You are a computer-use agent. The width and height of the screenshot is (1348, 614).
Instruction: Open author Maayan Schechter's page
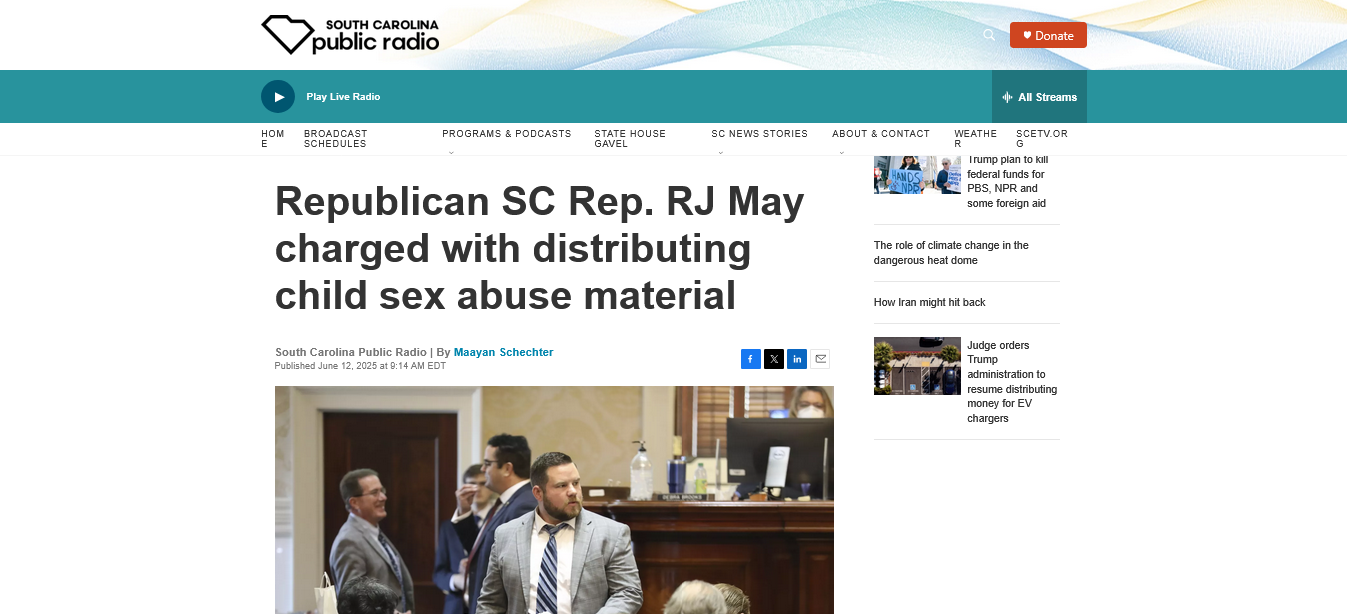pyautogui.click(x=503, y=352)
